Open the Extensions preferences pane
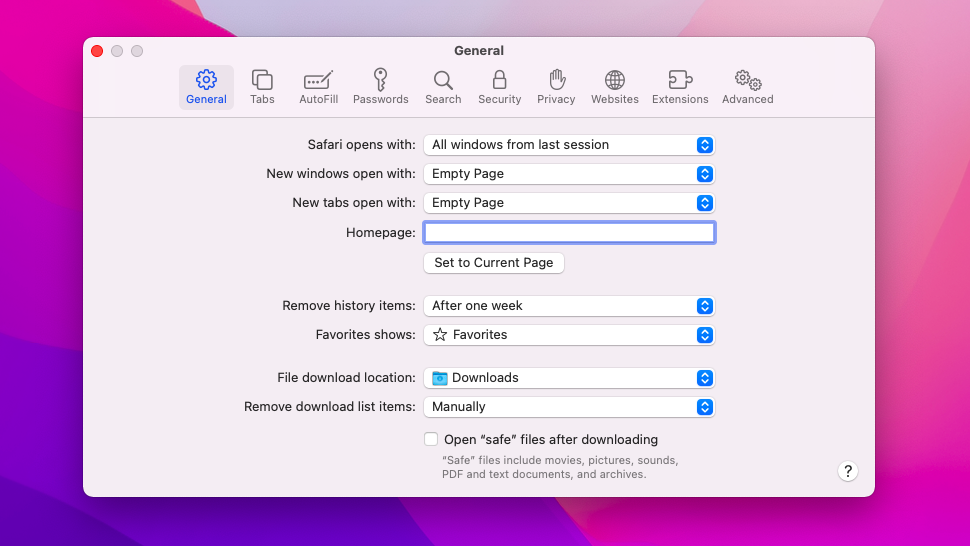 pyautogui.click(x=680, y=87)
